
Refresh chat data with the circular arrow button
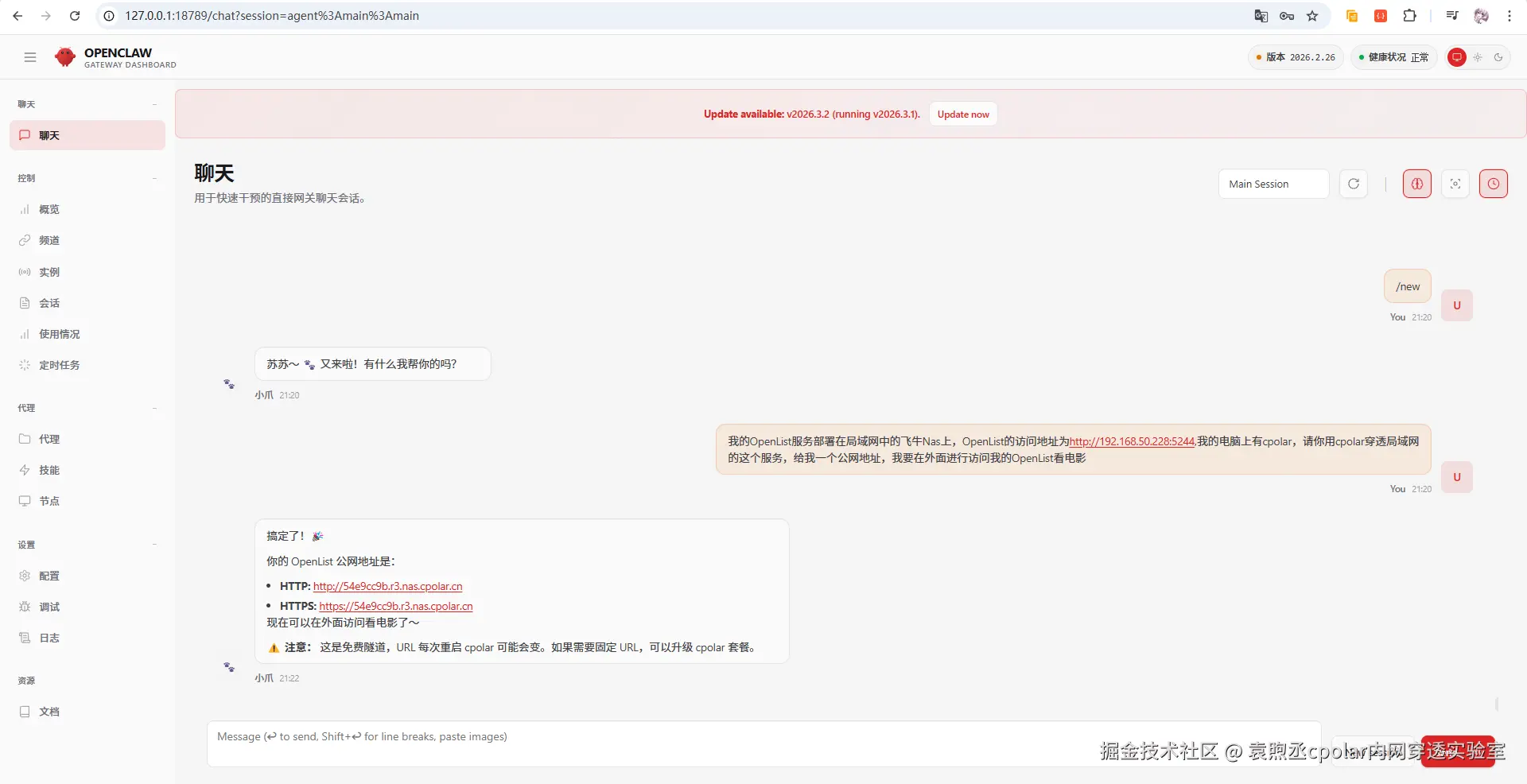pyautogui.click(x=1354, y=184)
